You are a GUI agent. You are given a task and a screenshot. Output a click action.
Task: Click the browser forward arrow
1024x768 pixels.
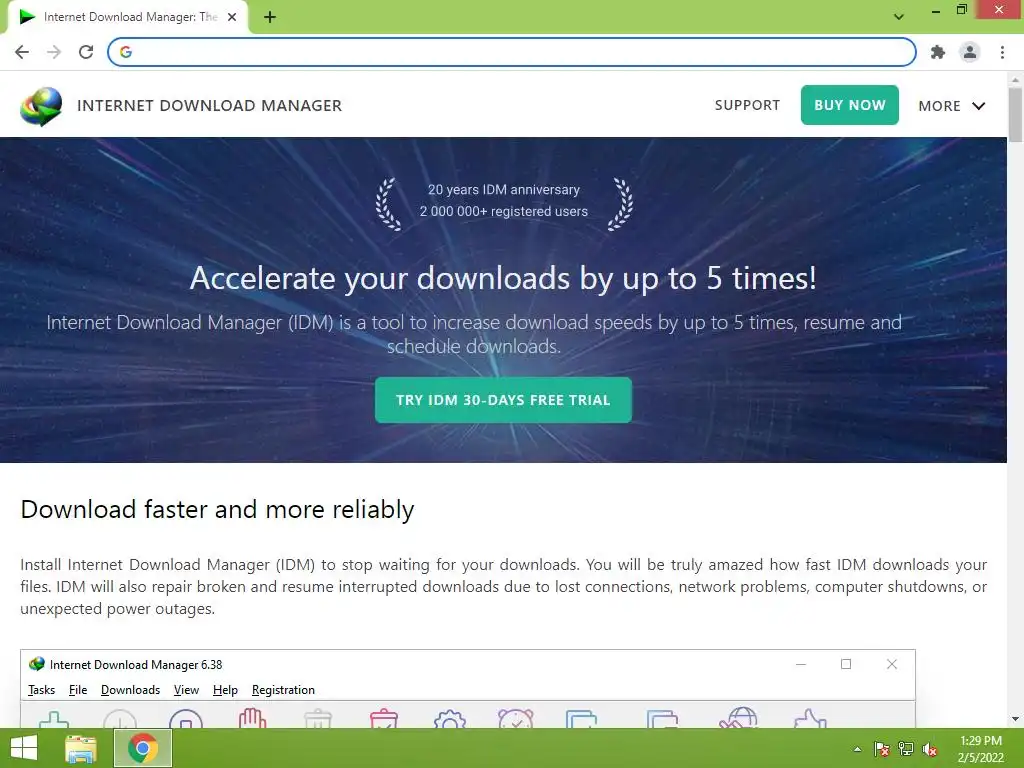point(54,52)
